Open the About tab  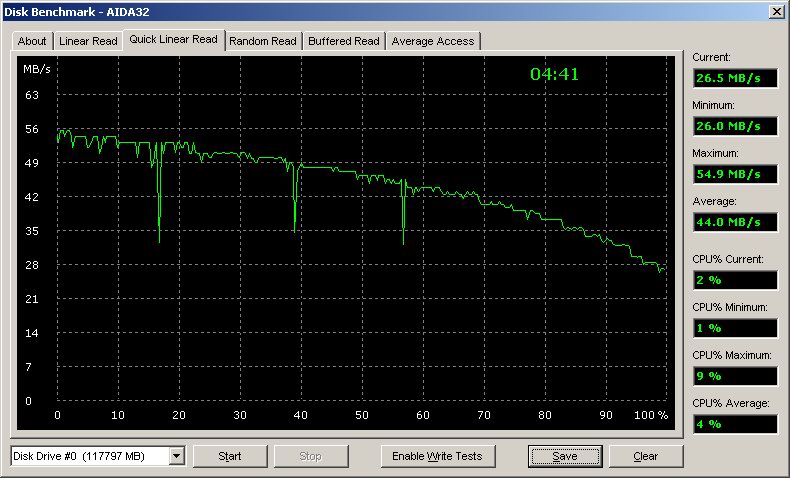(32, 41)
